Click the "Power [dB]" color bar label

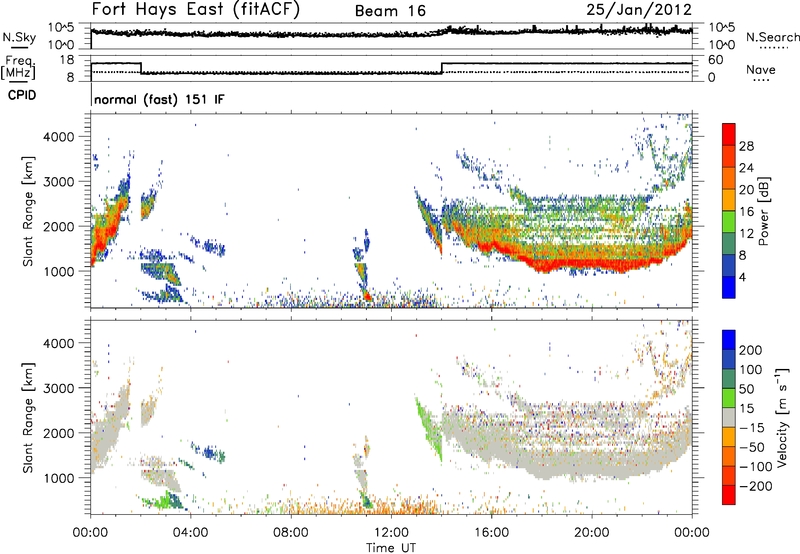(764, 211)
